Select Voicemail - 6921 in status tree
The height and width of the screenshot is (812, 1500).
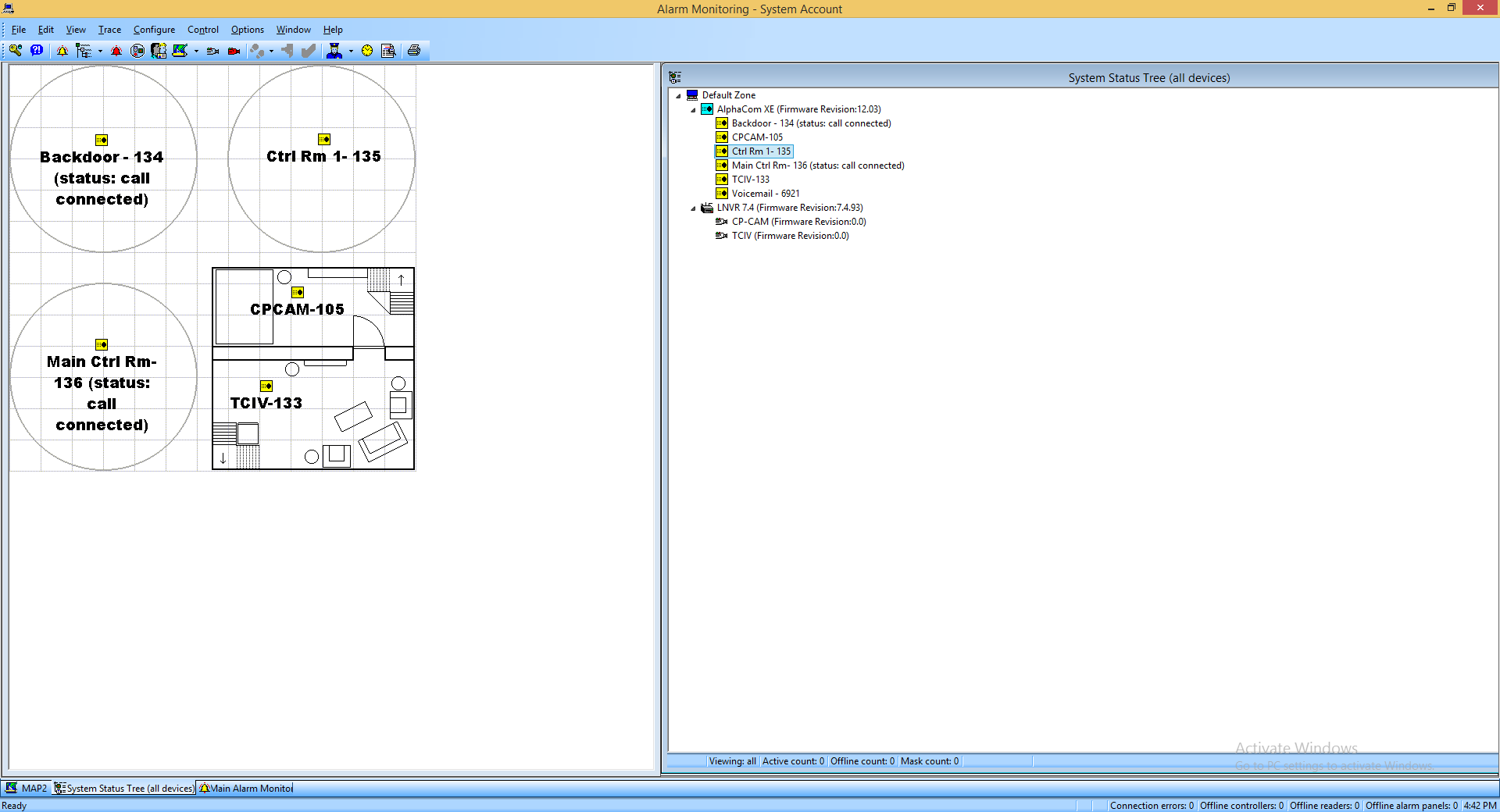point(765,194)
